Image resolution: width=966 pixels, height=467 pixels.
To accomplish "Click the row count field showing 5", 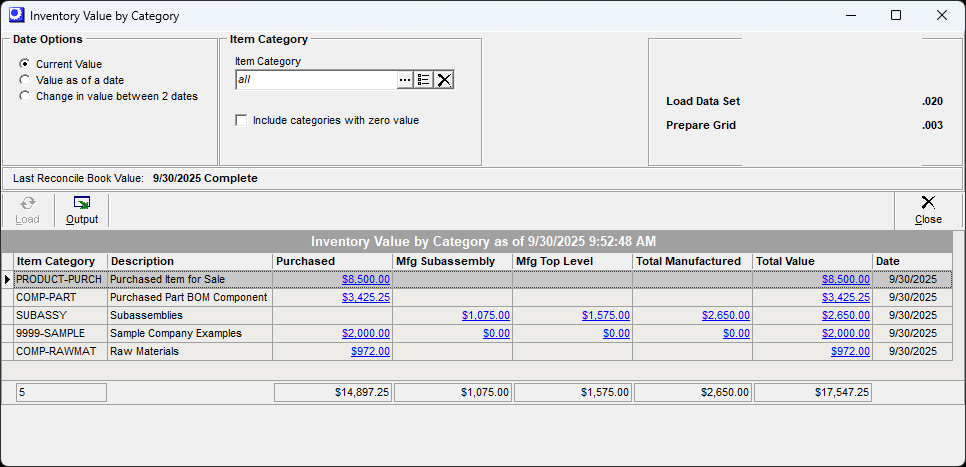I will point(62,392).
